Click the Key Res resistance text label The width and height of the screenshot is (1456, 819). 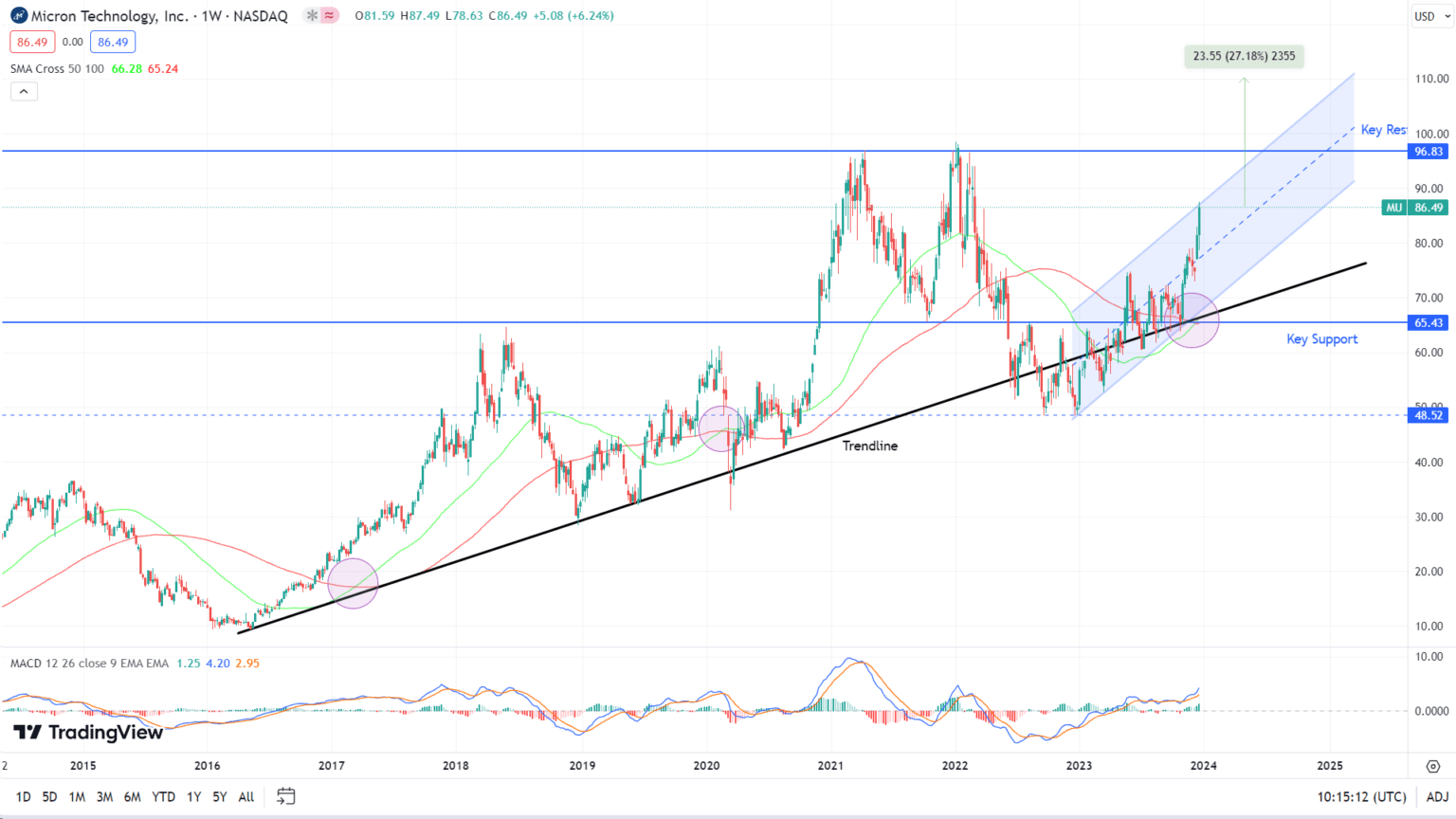(1383, 130)
